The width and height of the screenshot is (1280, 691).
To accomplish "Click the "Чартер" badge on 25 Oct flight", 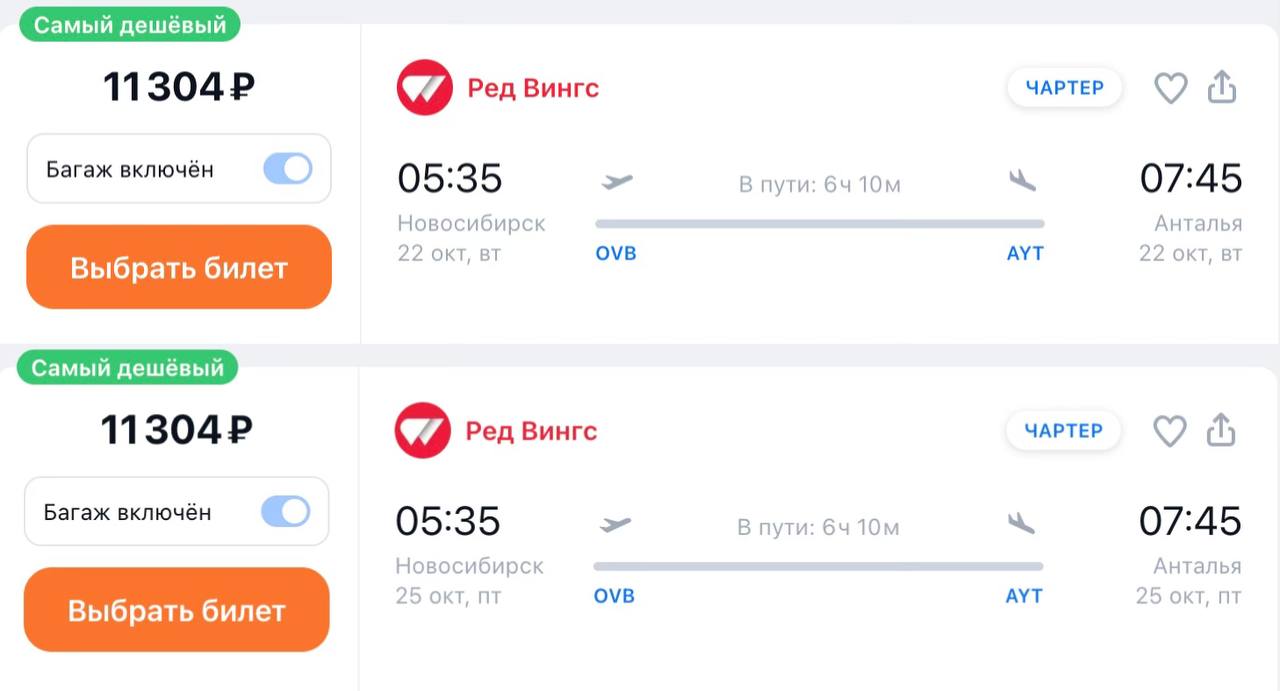I will pos(1063,431).
